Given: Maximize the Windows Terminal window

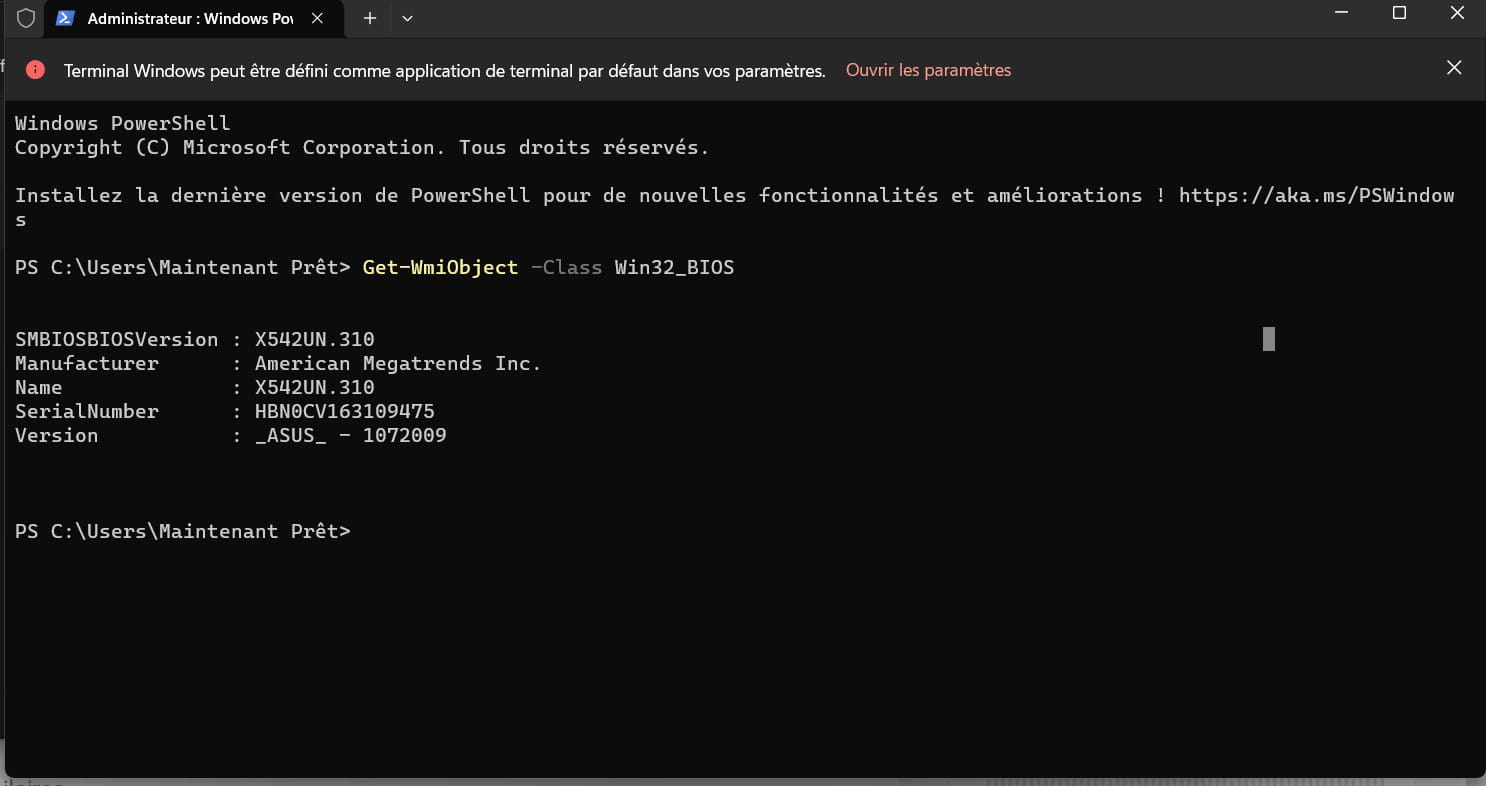Looking at the screenshot, I should (x=1399, y=13).
